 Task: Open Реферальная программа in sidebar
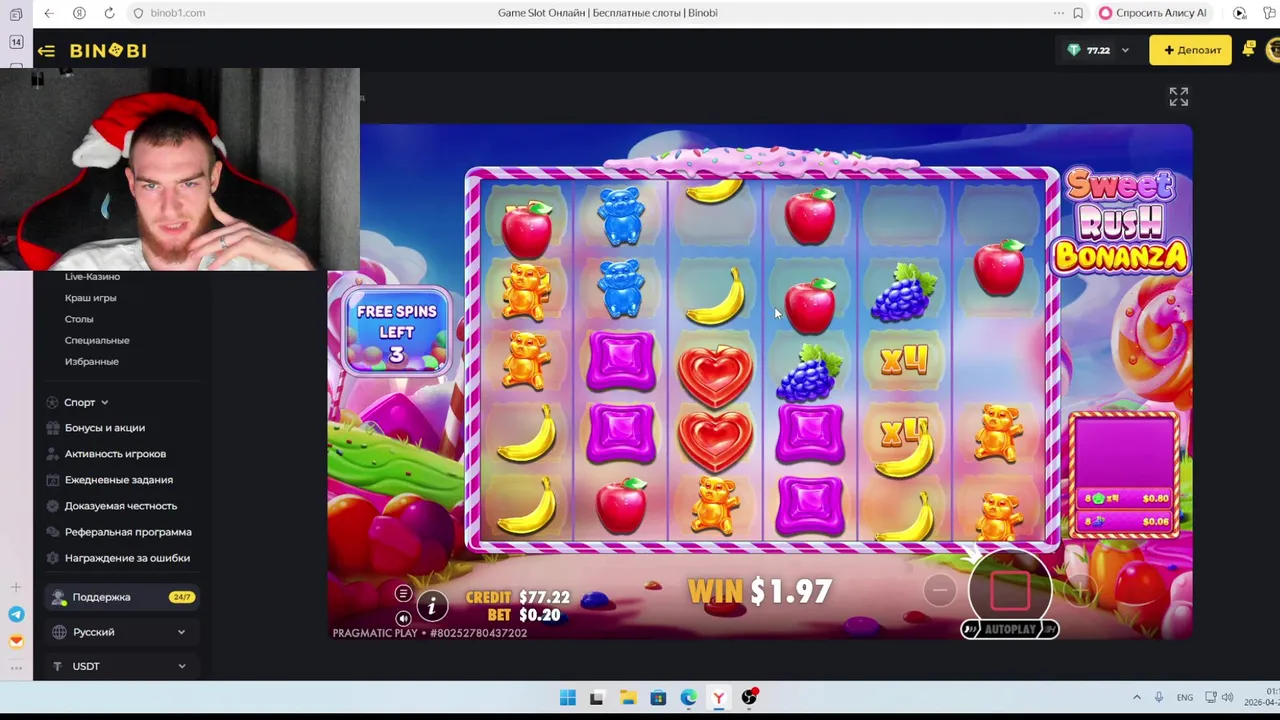click(x=128, y=532)
